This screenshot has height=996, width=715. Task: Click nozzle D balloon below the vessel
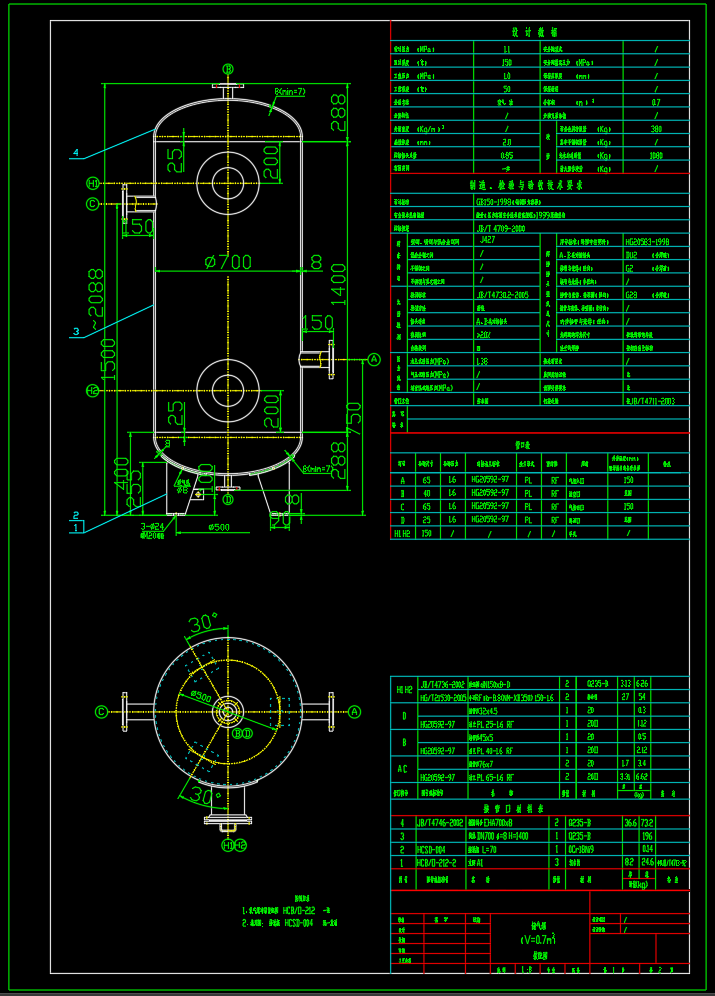tap(228, 499)
